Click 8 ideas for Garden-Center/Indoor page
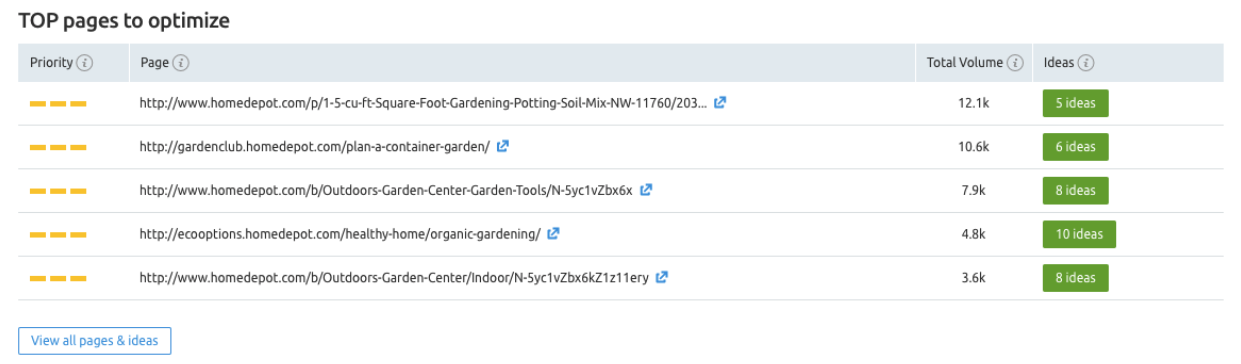Screen dimensions: 1241x364 tap(1075, 278)
